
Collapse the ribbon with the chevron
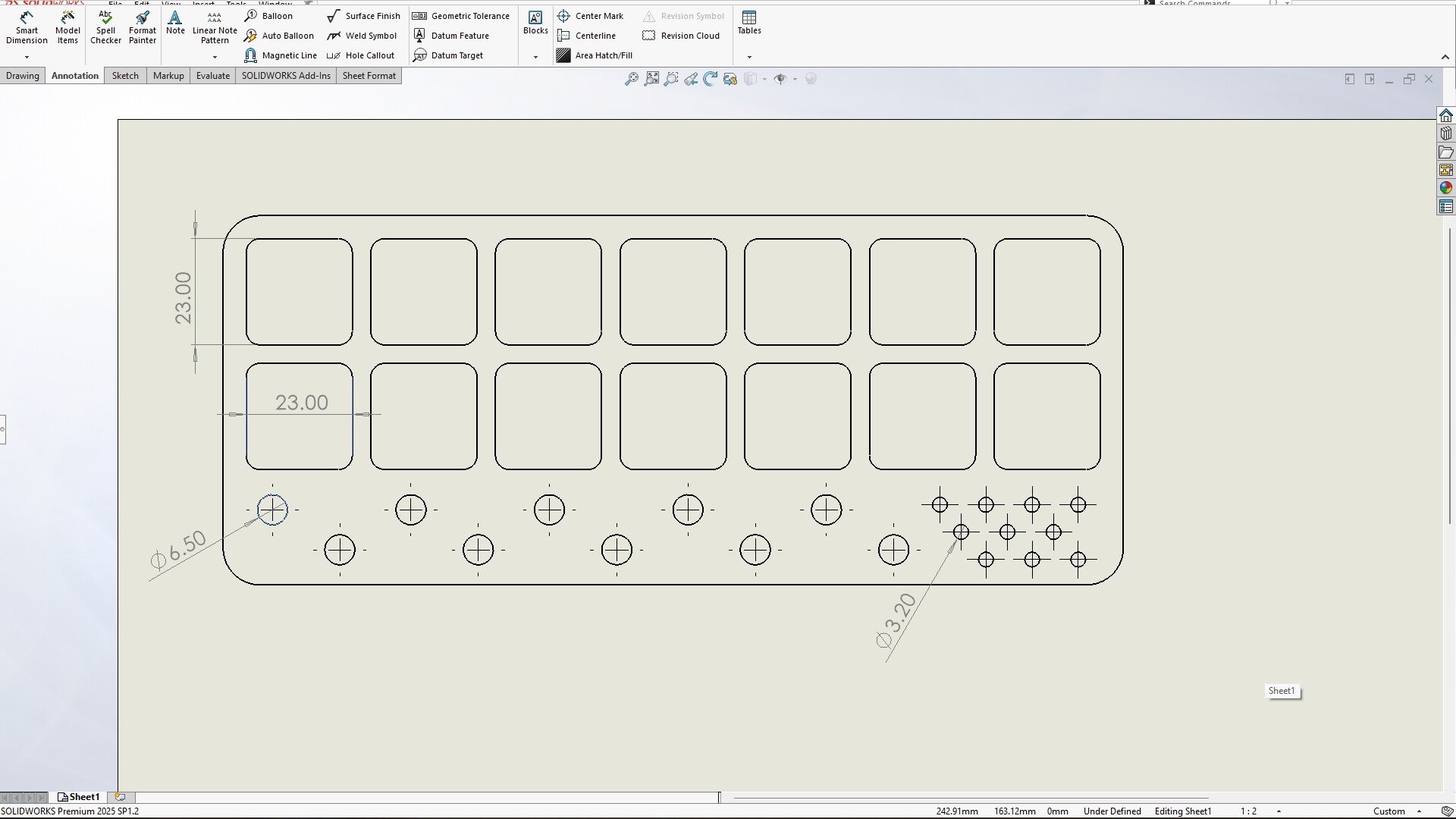1445,58
